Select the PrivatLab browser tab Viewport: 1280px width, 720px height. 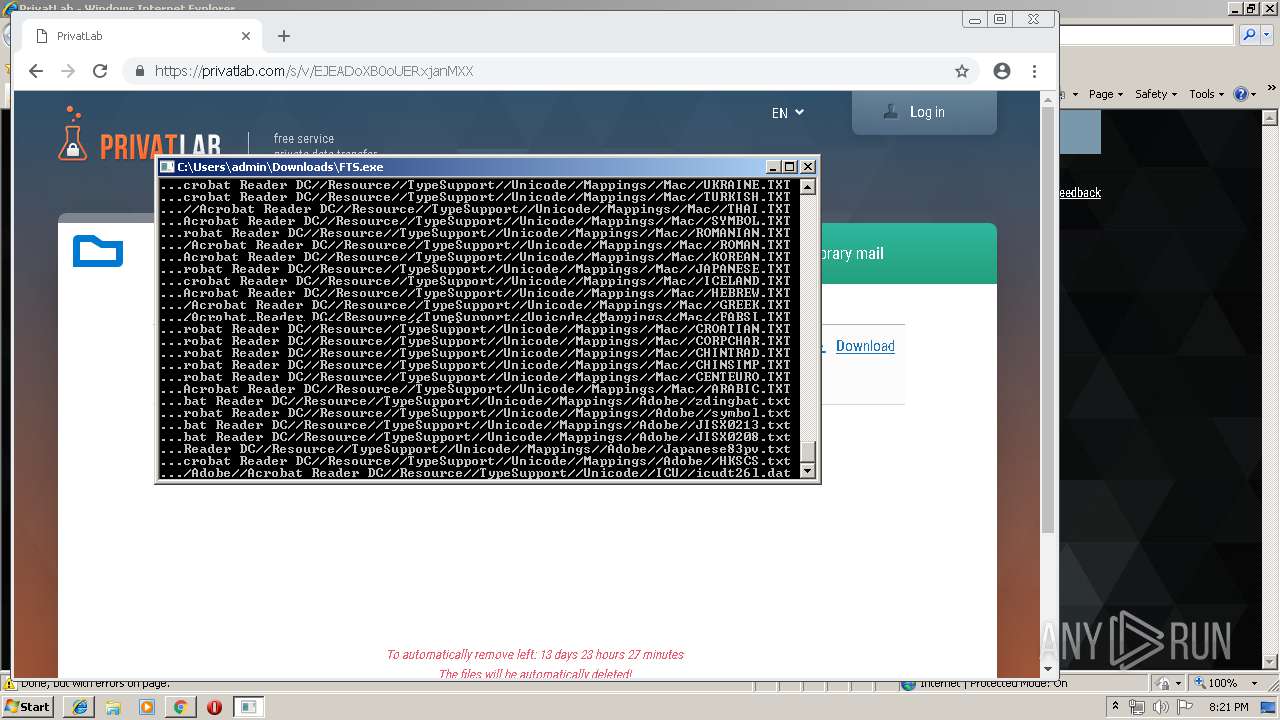140,36
